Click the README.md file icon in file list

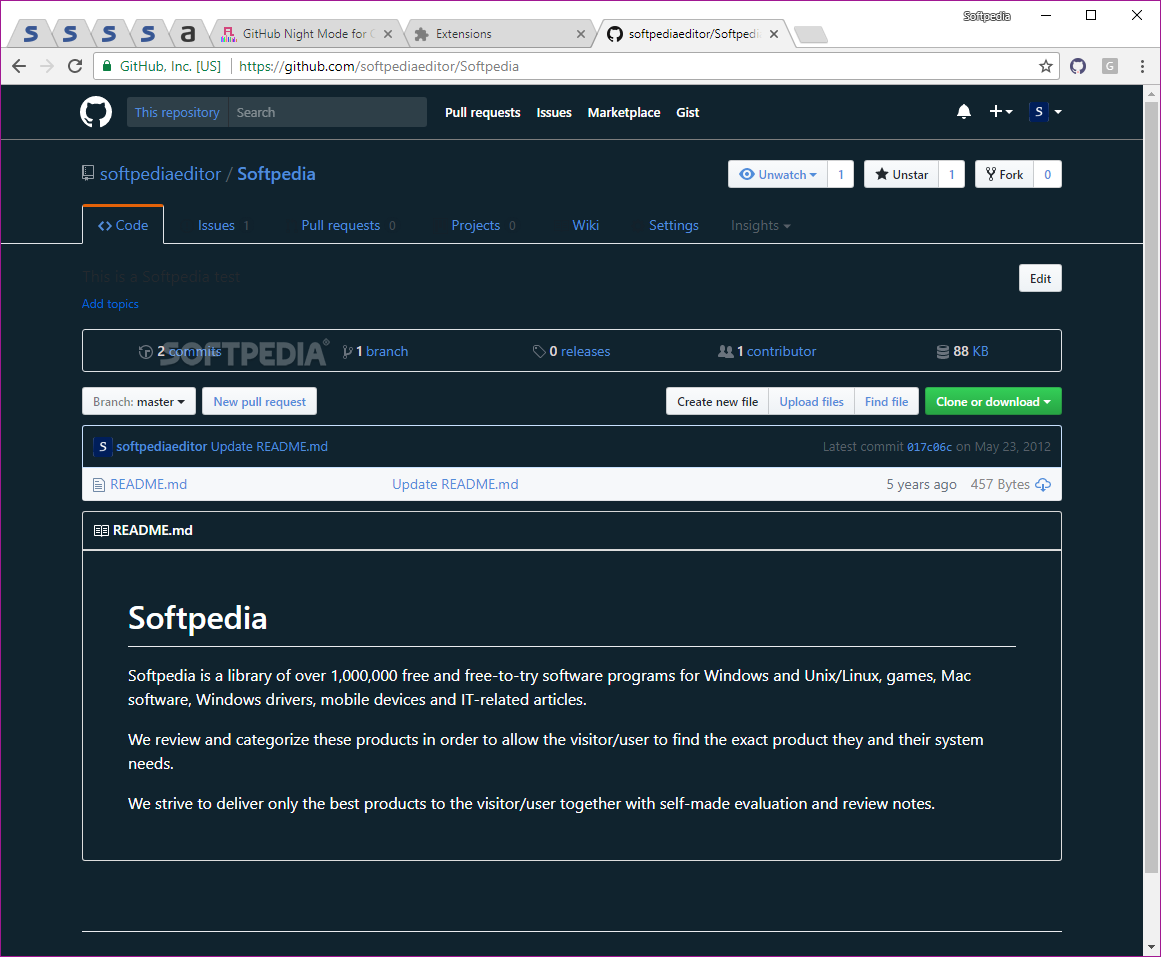tap(98, 484)
